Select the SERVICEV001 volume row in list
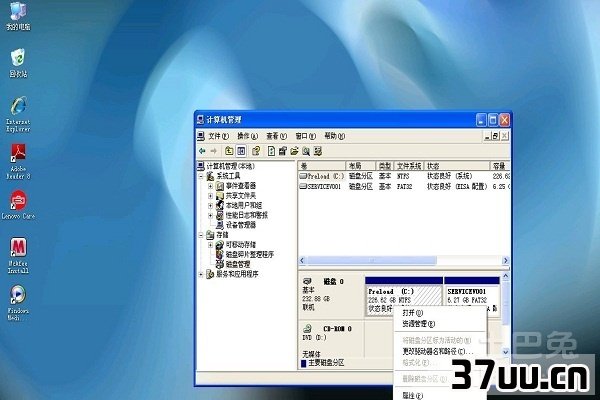Screen dimensions: 600x400 [404, 186]
